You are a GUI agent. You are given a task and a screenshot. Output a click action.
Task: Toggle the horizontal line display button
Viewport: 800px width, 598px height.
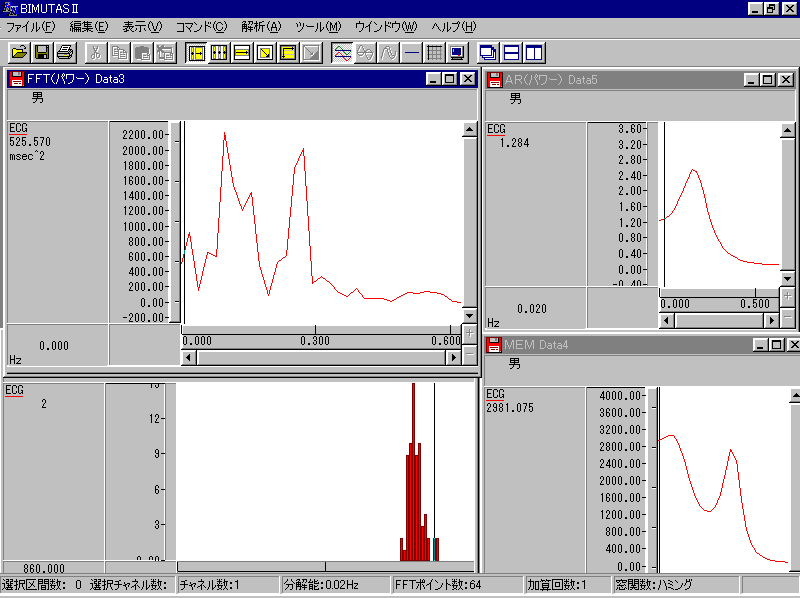411,52
